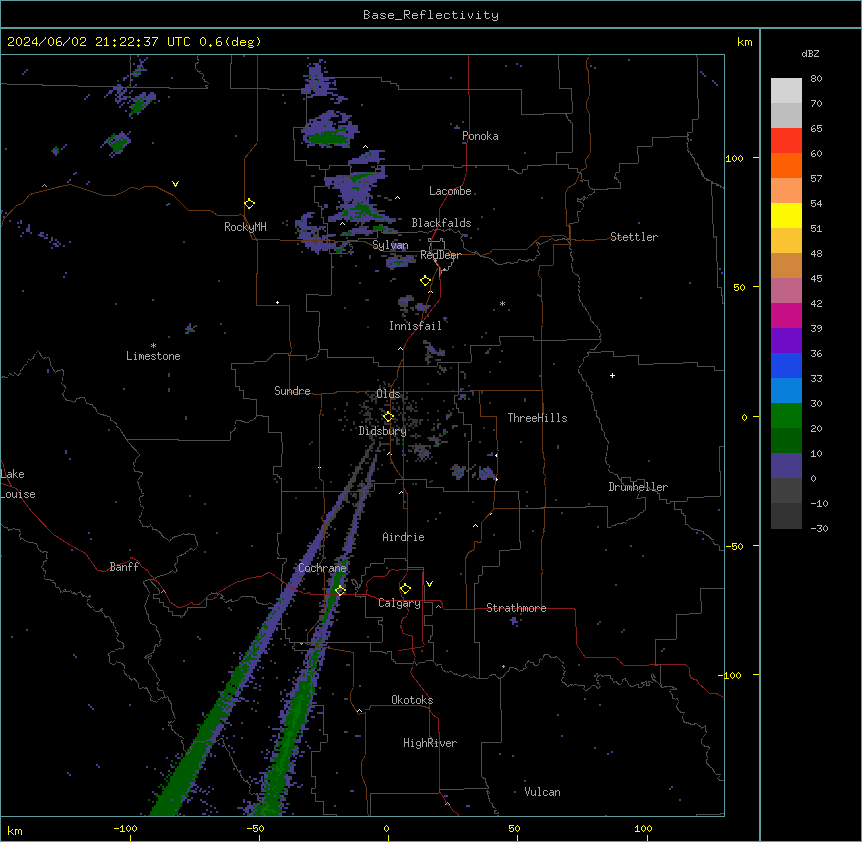Click the Banff town label
This screenshot has height=842, width=862.
[x=124, y=567]
